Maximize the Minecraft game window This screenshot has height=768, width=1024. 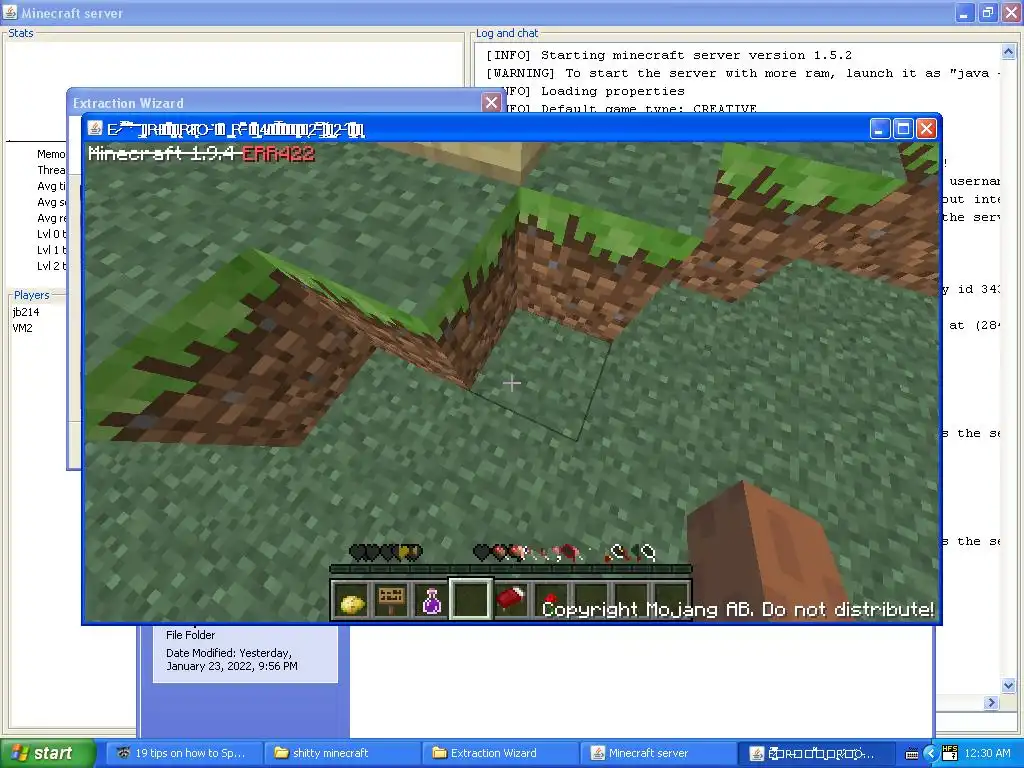[903, 129]
